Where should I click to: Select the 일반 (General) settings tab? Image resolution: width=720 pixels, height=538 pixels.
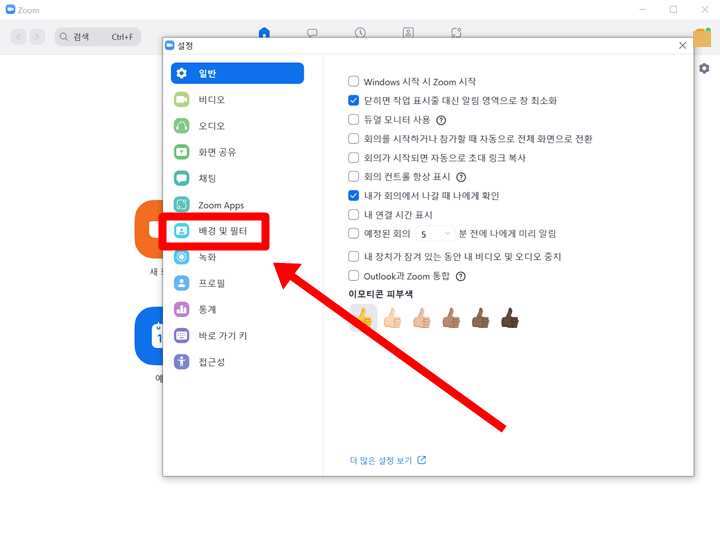tap(237, 73)
